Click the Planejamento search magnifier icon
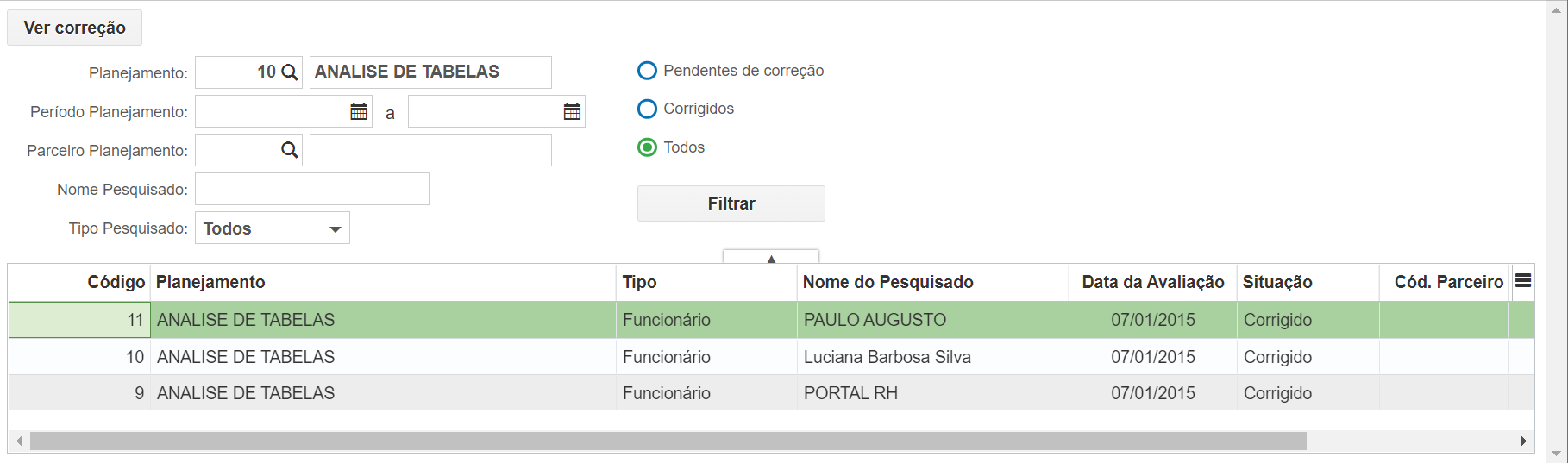Image resolution: width=1568 pixels, height=463 pixels. [x=290, y=72]
